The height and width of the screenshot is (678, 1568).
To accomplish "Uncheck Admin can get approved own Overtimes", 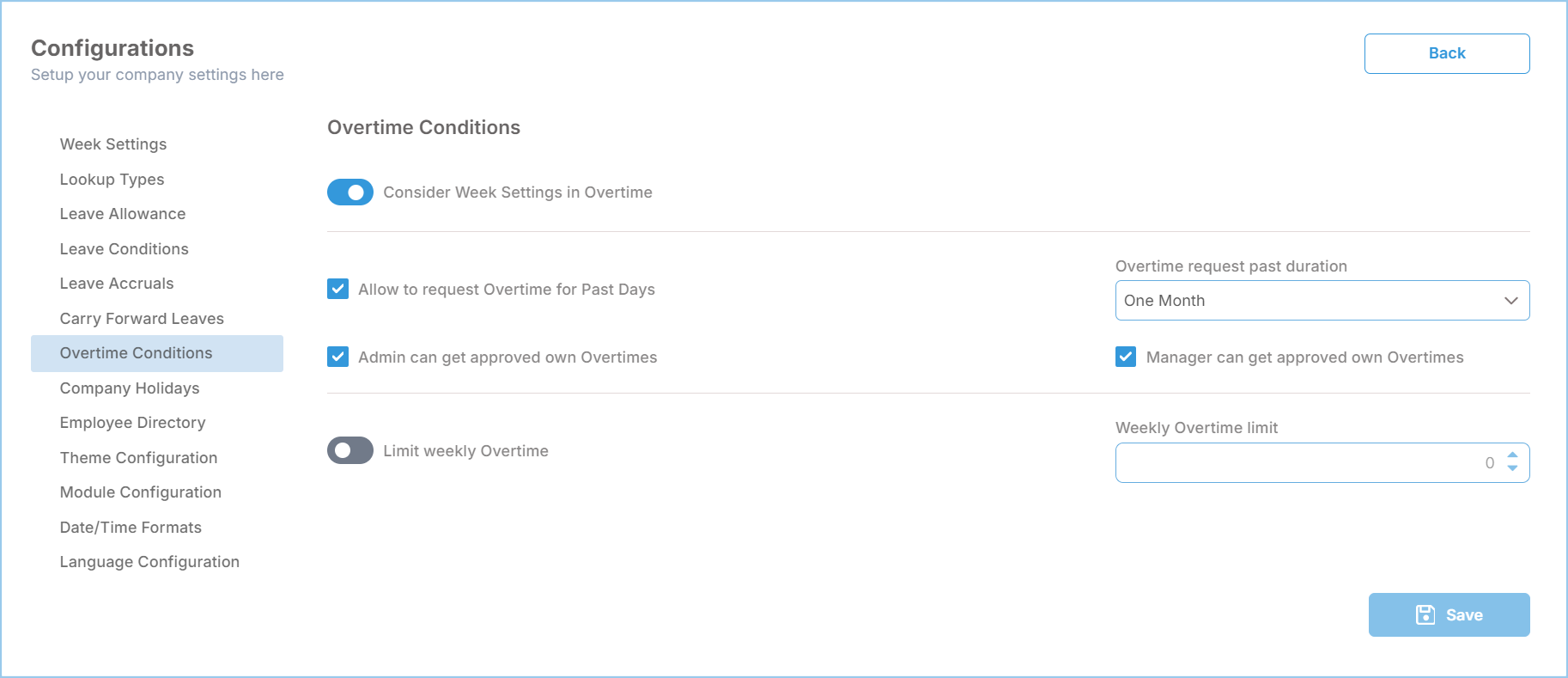I will (337, 357).
